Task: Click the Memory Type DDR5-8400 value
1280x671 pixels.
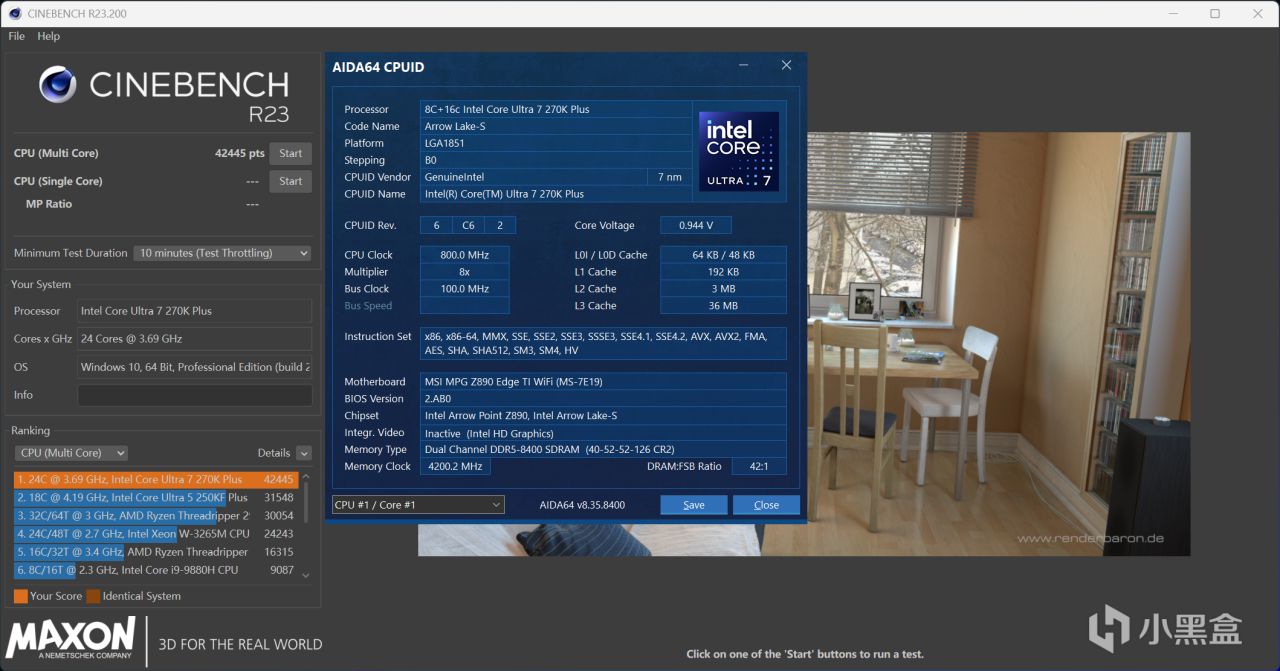Action: (x=603, y=450)
